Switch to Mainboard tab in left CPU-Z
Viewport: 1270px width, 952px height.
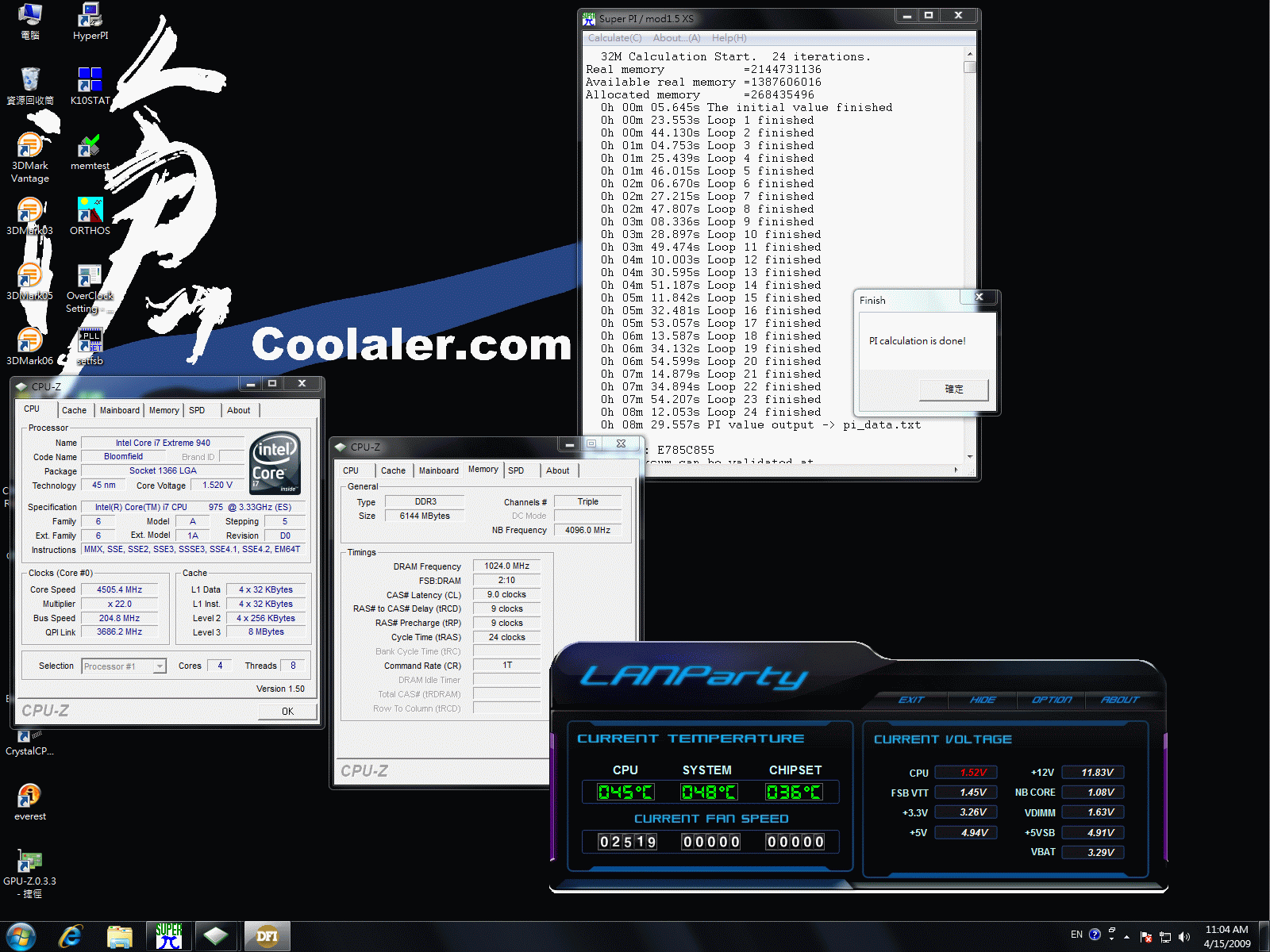(x=120, y=410)
